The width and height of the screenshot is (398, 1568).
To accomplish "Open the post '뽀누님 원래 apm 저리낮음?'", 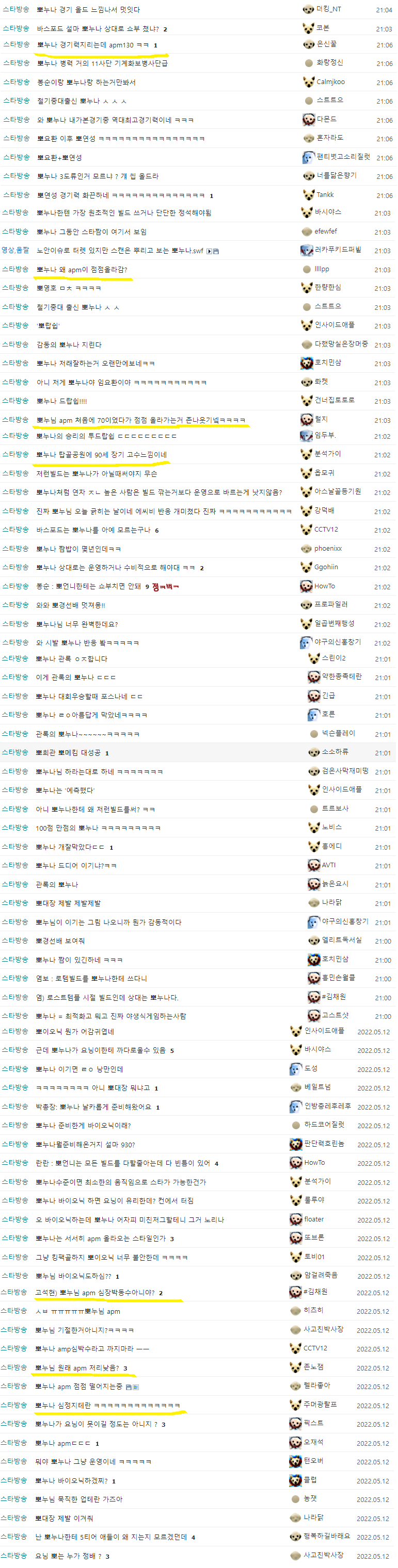I will [x=77, y=1368].
